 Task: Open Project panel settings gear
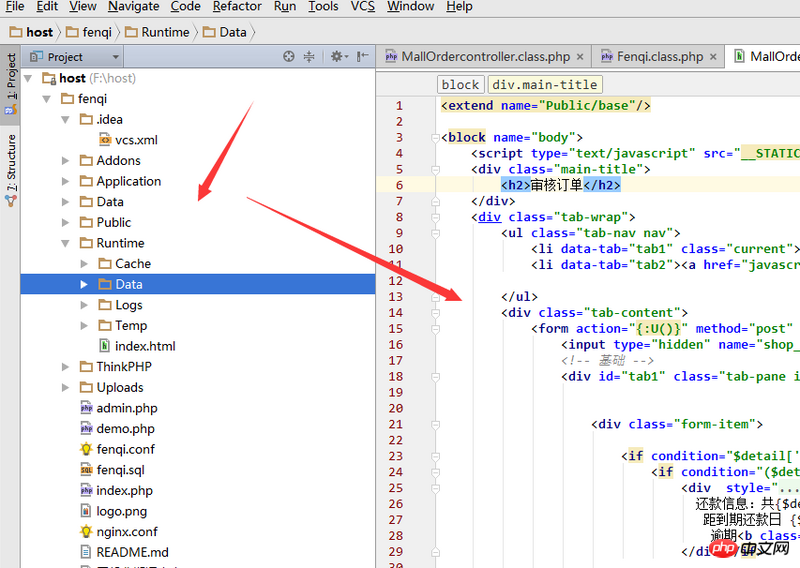(337, 57)
